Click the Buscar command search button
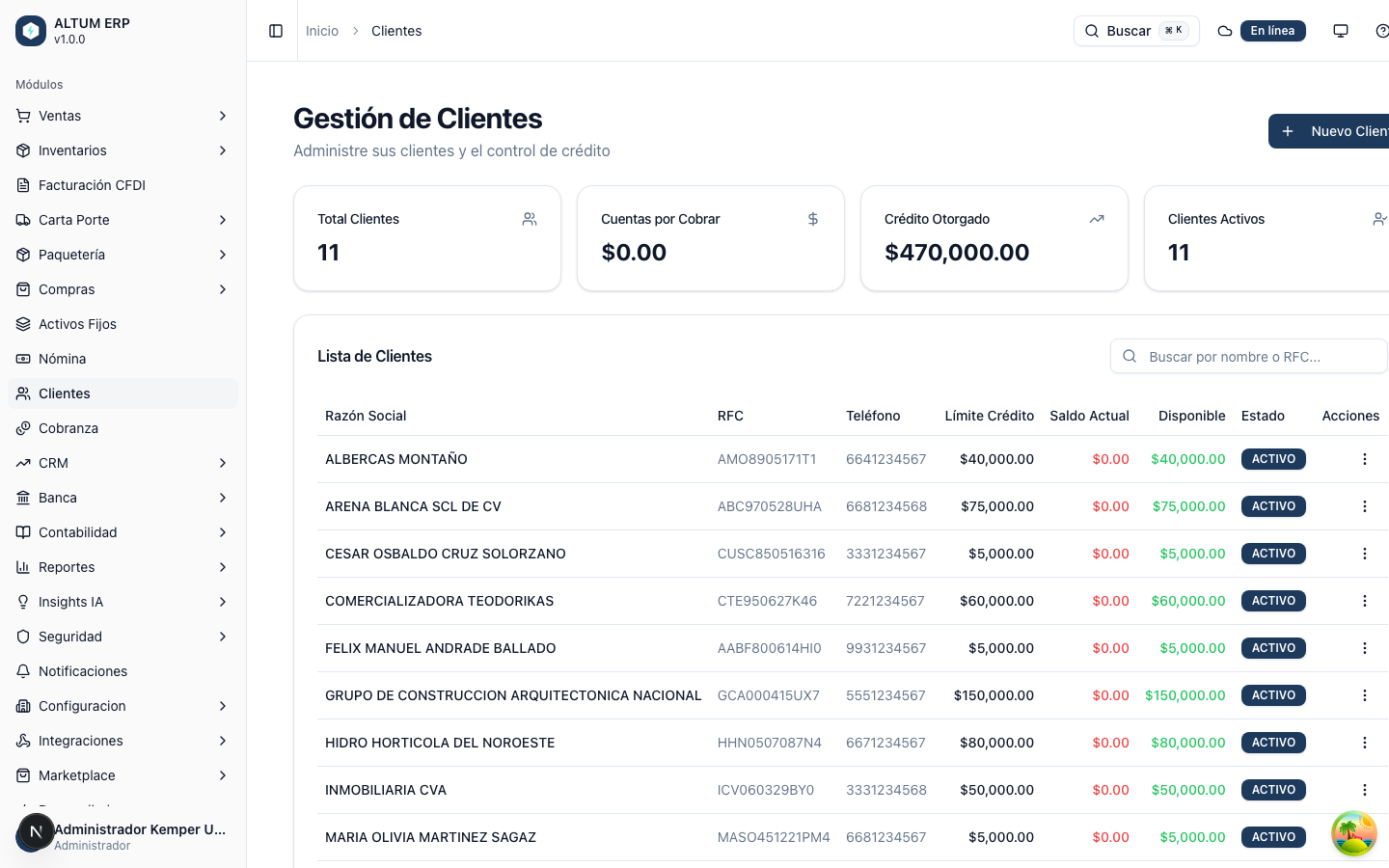The image size is (1389, 868). (x=1136, y=31)
